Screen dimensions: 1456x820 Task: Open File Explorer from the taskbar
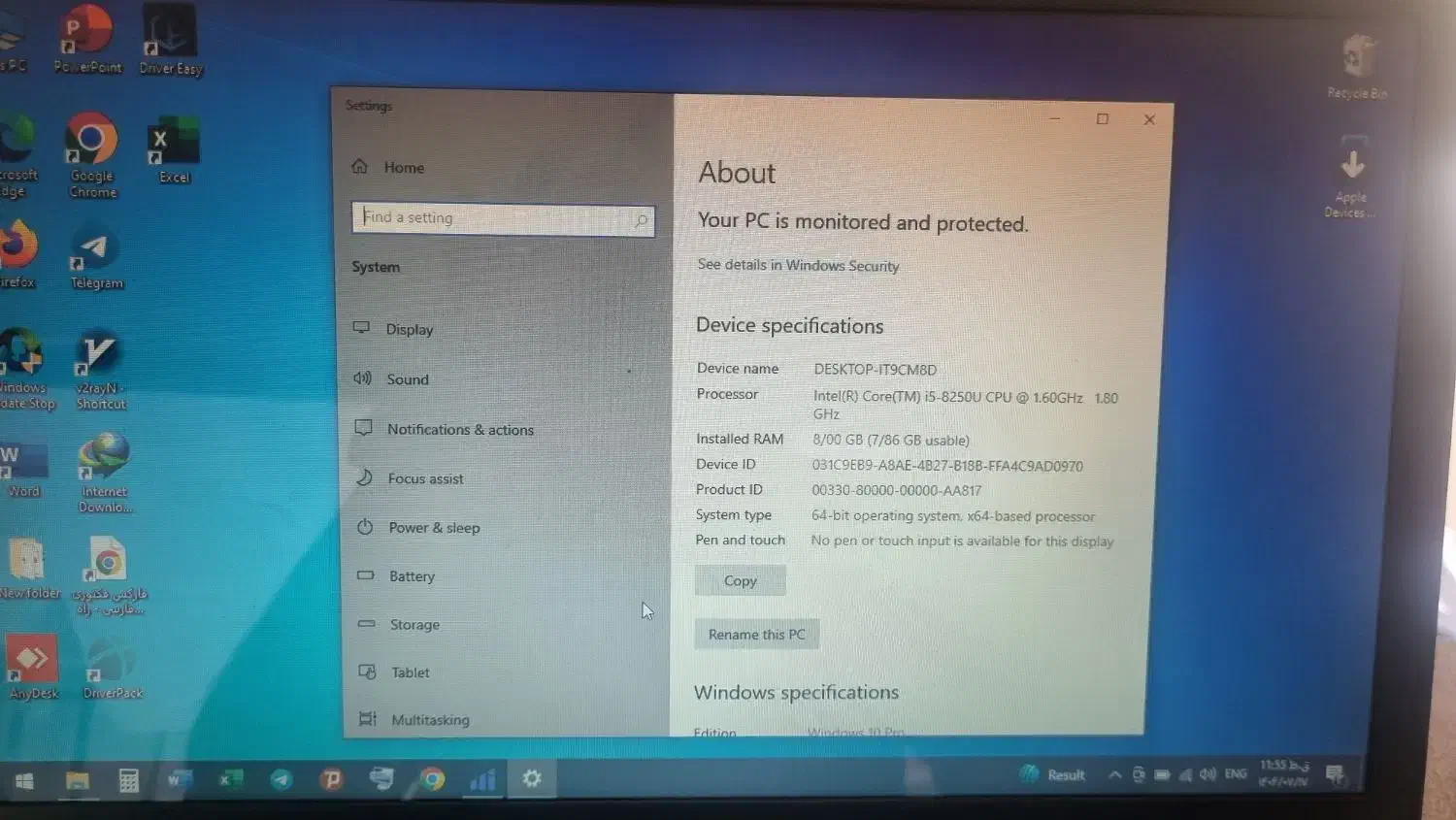77,780
